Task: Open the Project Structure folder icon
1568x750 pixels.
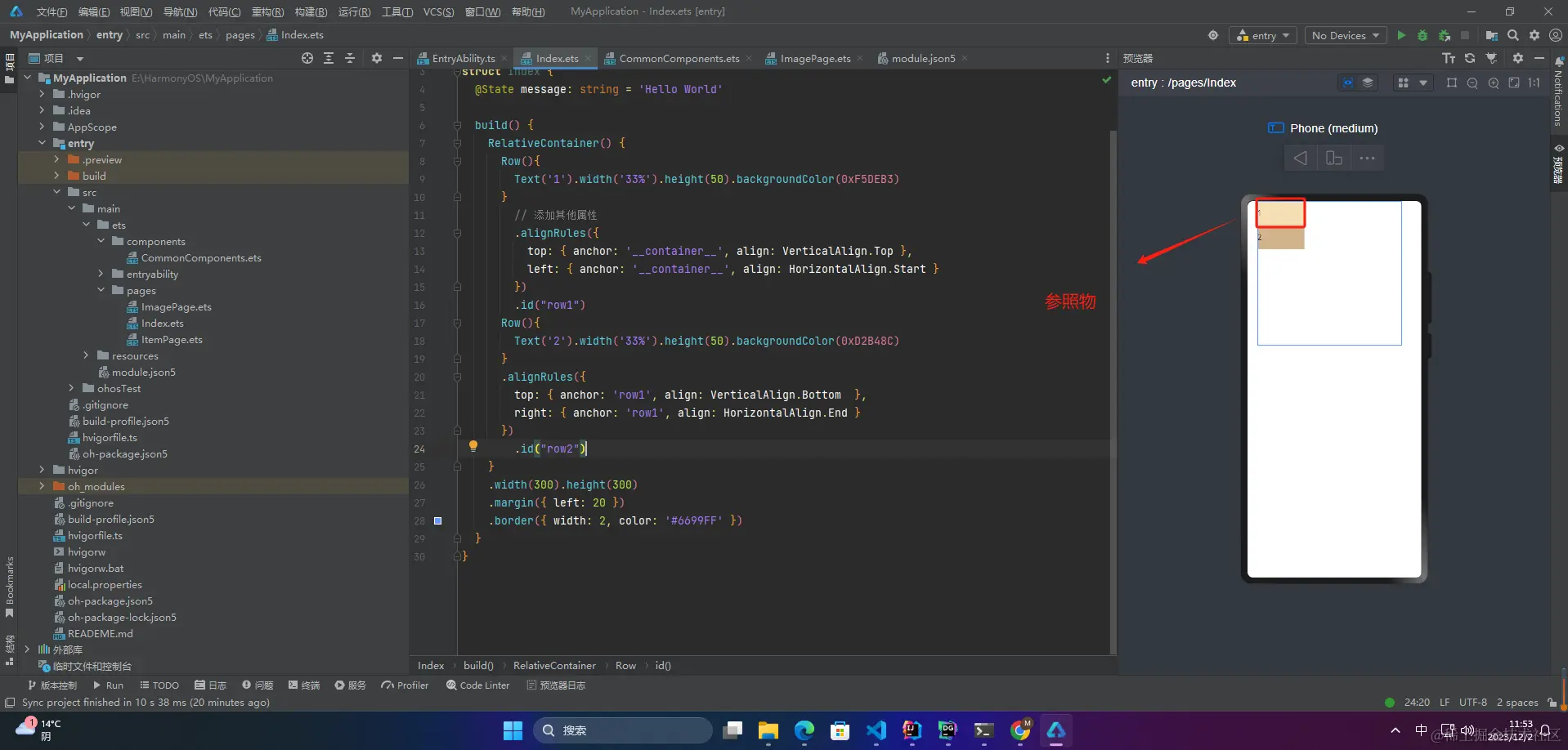Action: tap(1492, 35)
